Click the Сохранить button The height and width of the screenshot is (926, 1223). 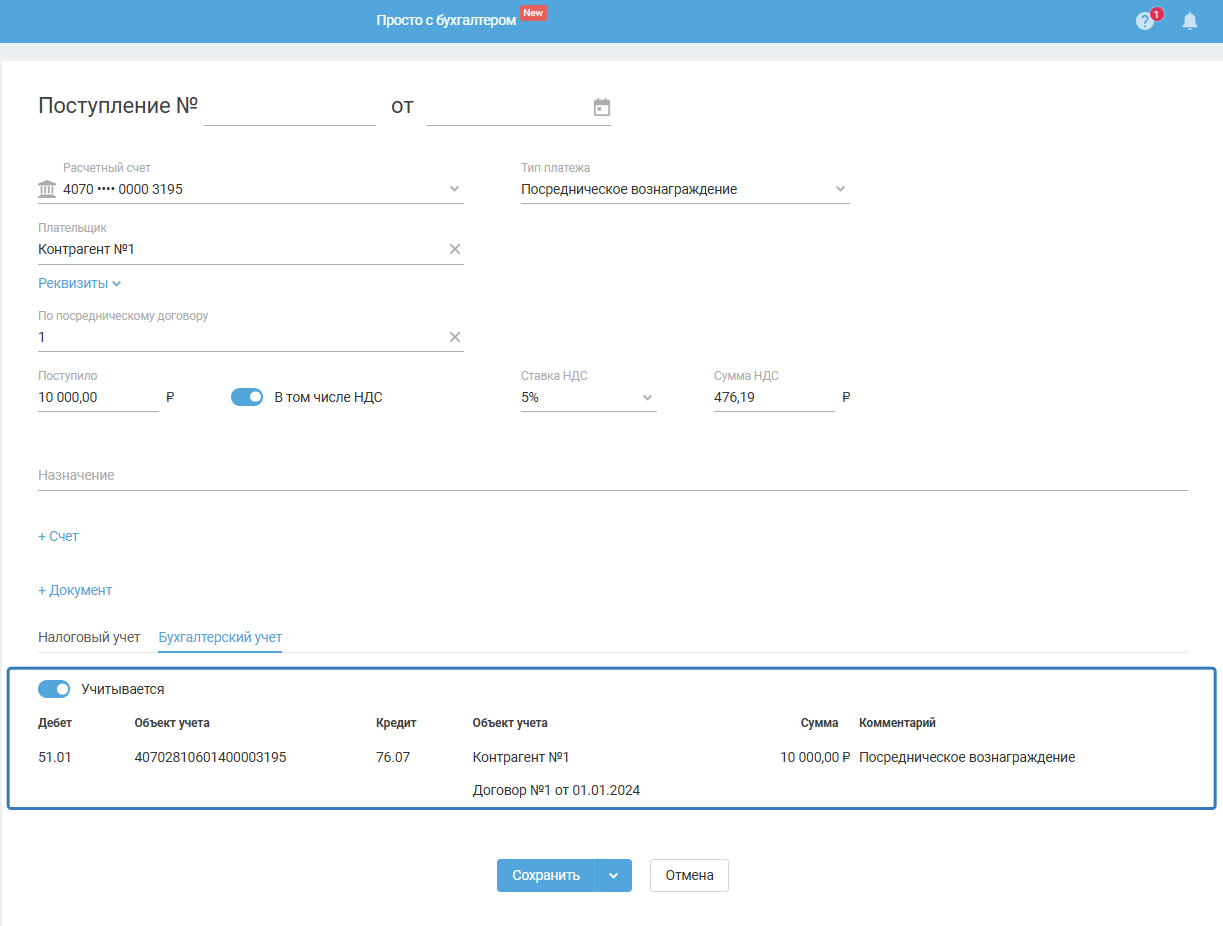coord(546,875)
